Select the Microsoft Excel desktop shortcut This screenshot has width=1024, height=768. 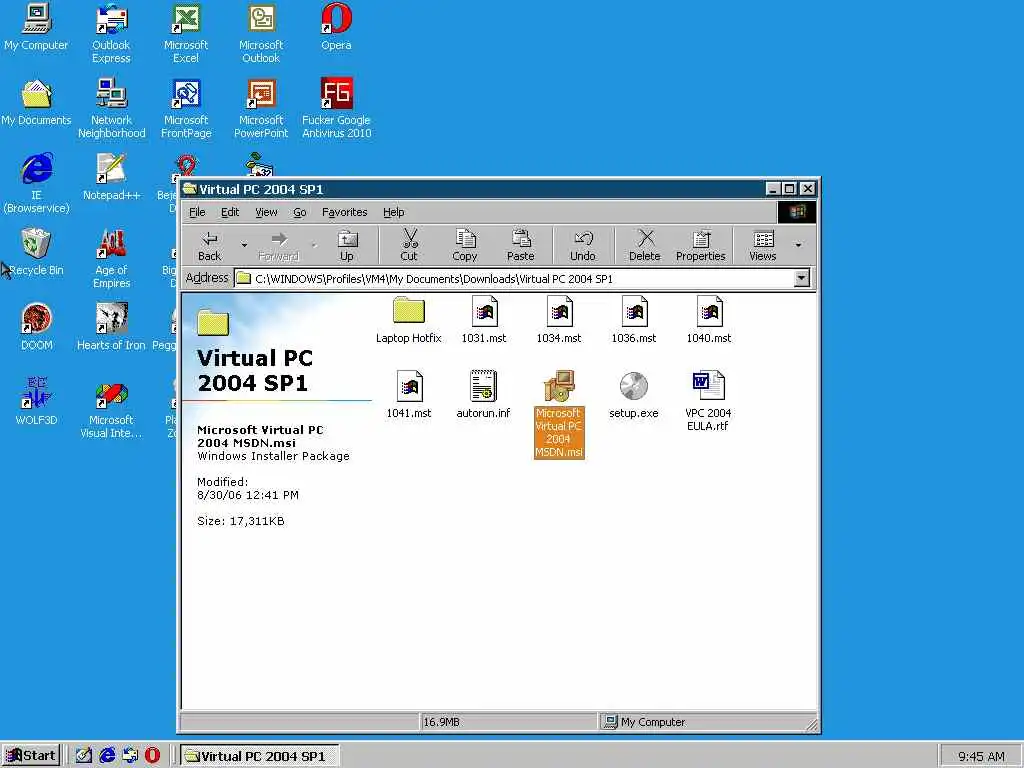click(x=186, y=34)
